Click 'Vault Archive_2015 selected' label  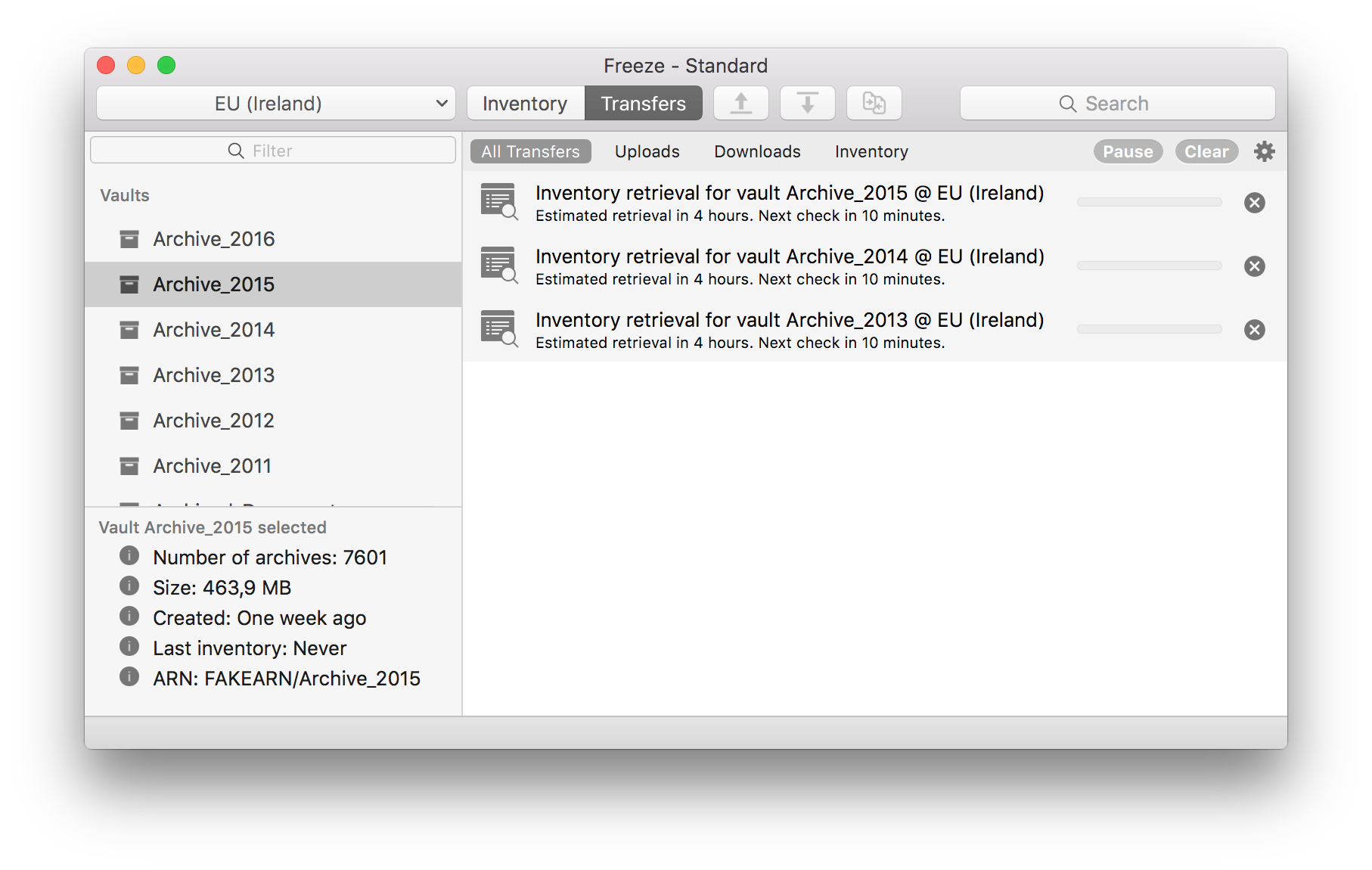click(x=213, y=527)
